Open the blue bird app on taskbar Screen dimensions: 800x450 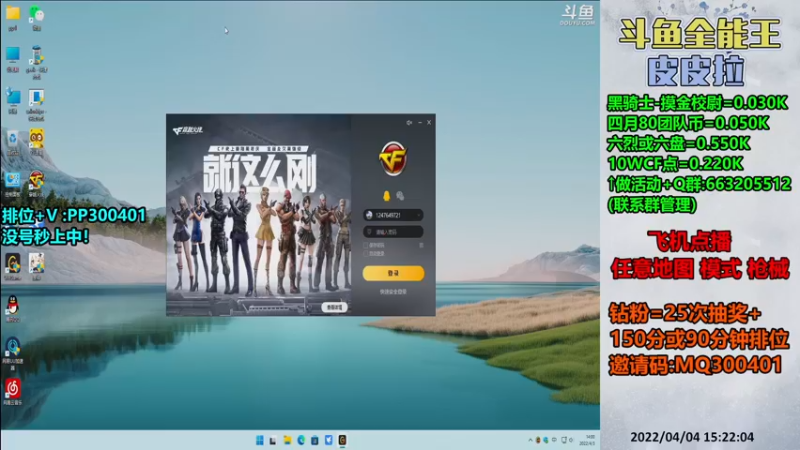tap(329, 440)
